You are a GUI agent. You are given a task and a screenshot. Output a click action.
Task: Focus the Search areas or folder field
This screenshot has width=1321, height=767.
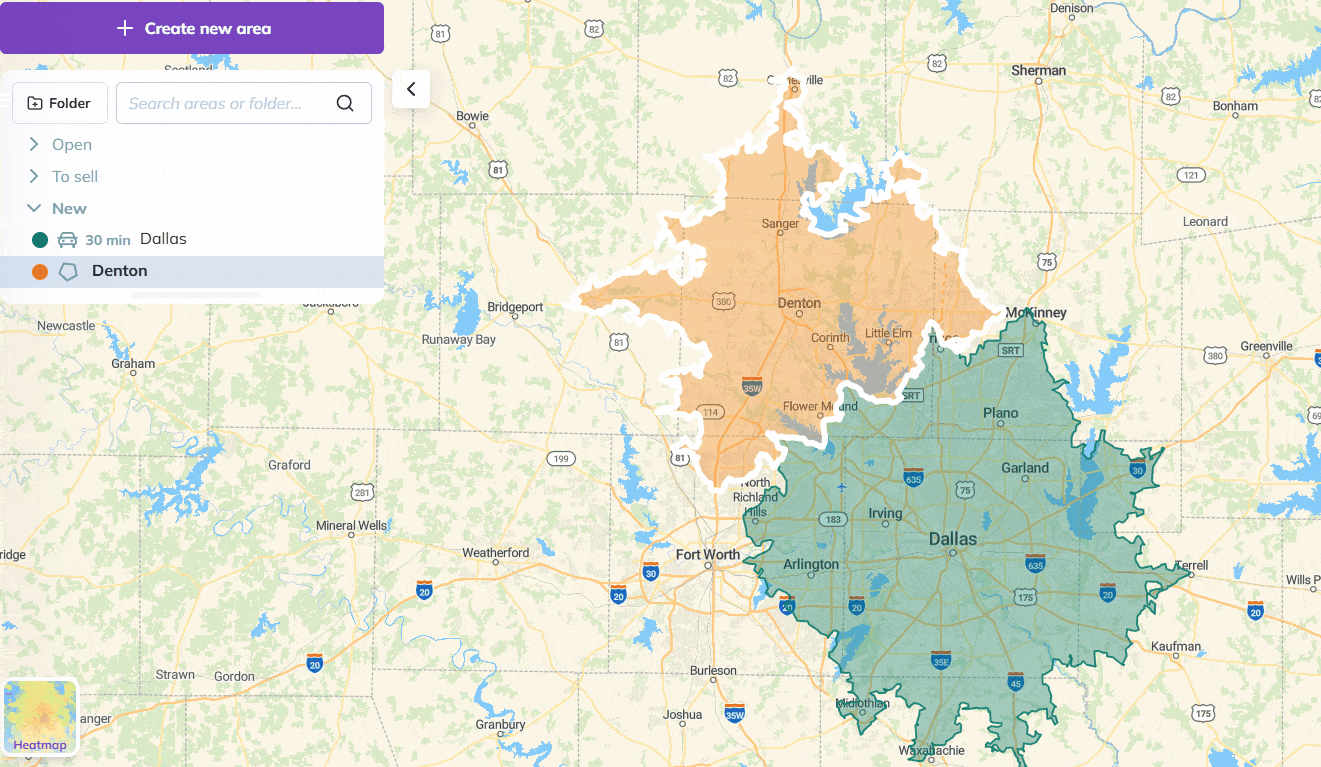pos(228,103)
